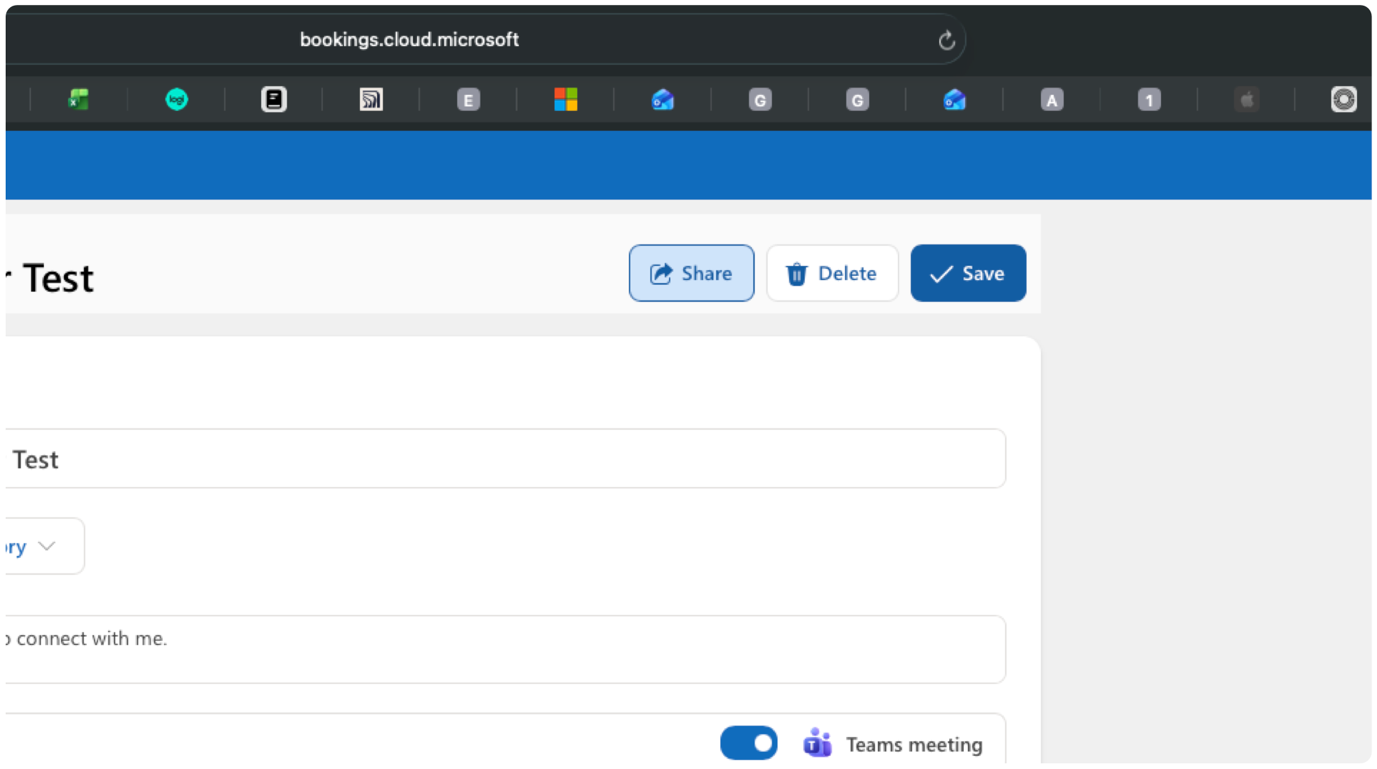Open the Apple logo favorite icon
Image resolution: width=1377 pixels, height=769 pixels.
(1246, 99)
